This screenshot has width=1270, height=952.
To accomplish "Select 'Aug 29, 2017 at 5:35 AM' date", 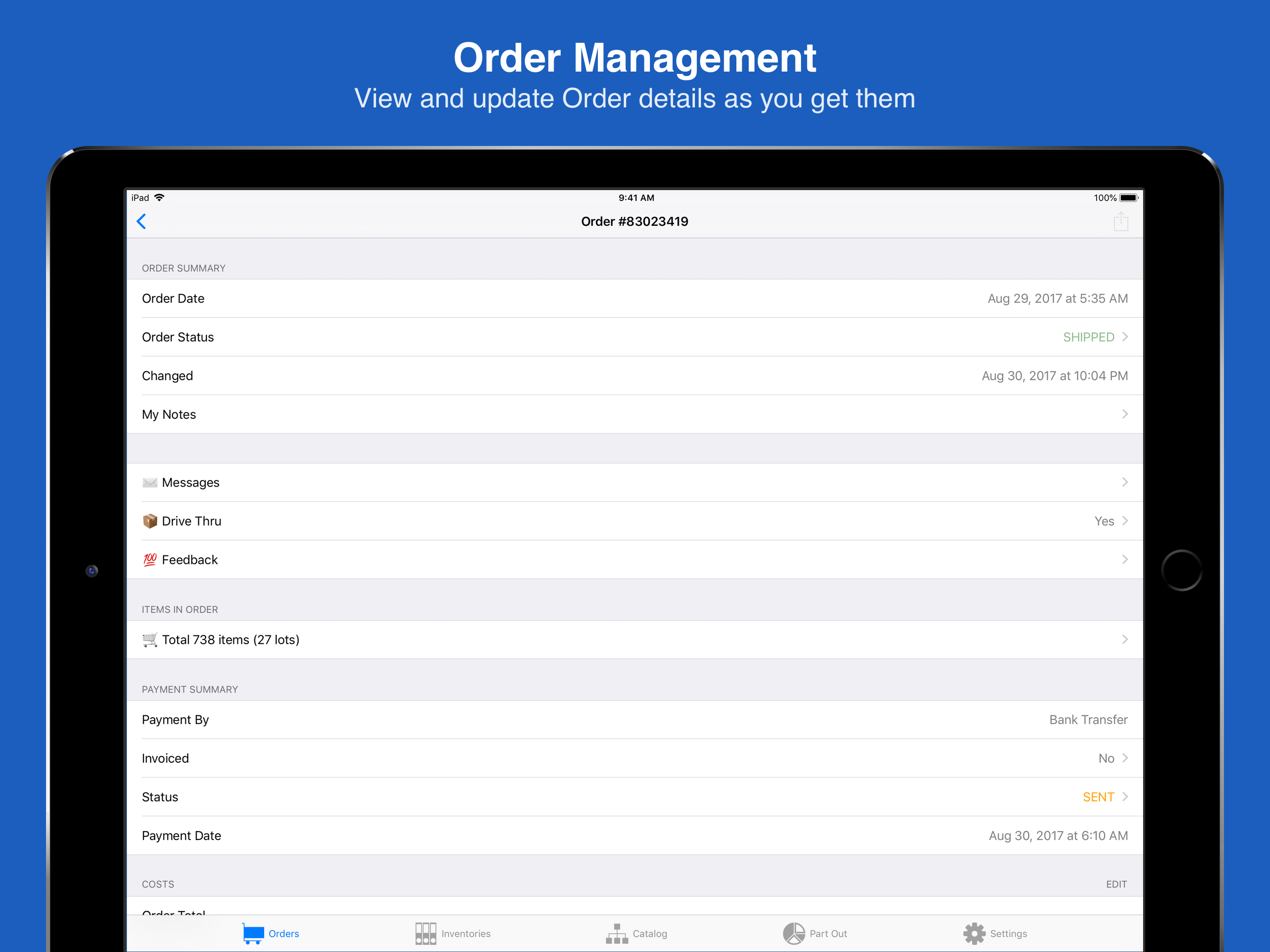I will coord(1057,298).
